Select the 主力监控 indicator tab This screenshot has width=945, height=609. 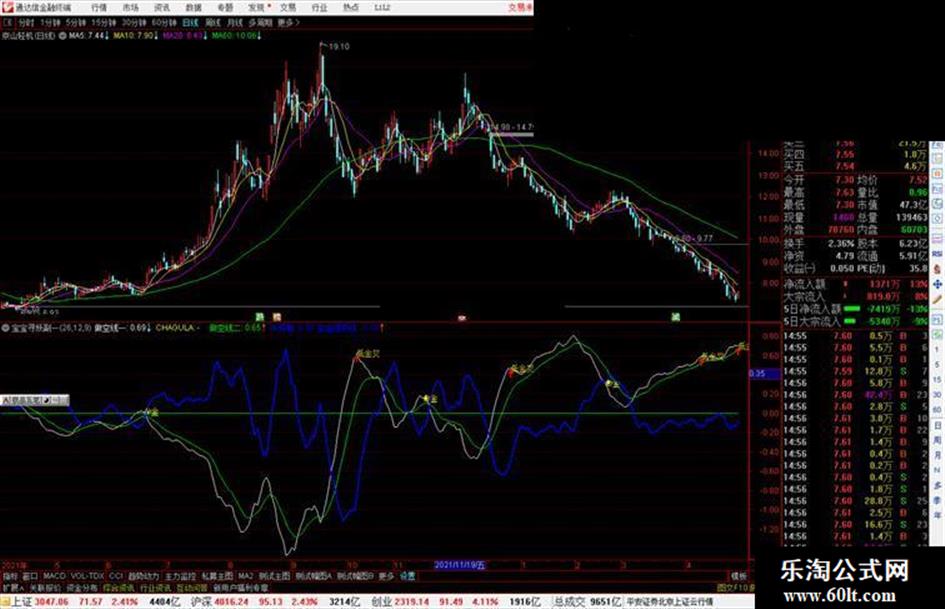point(180,576)
